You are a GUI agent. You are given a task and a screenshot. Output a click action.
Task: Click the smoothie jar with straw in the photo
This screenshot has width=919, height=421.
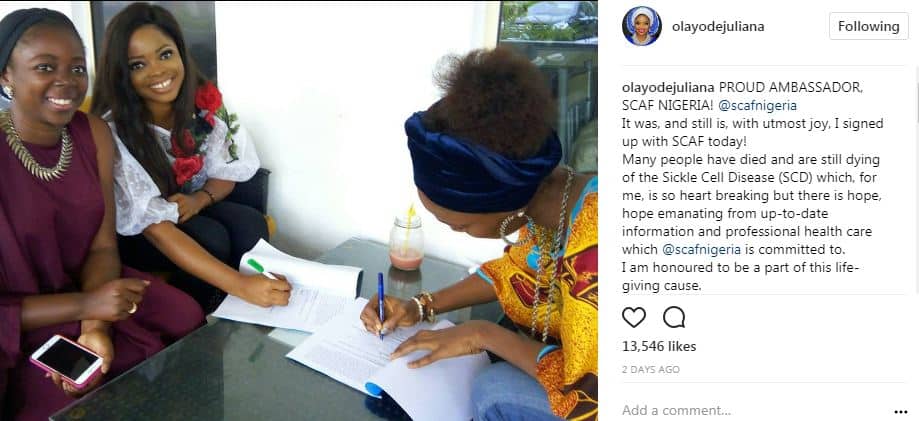[406, 240]
